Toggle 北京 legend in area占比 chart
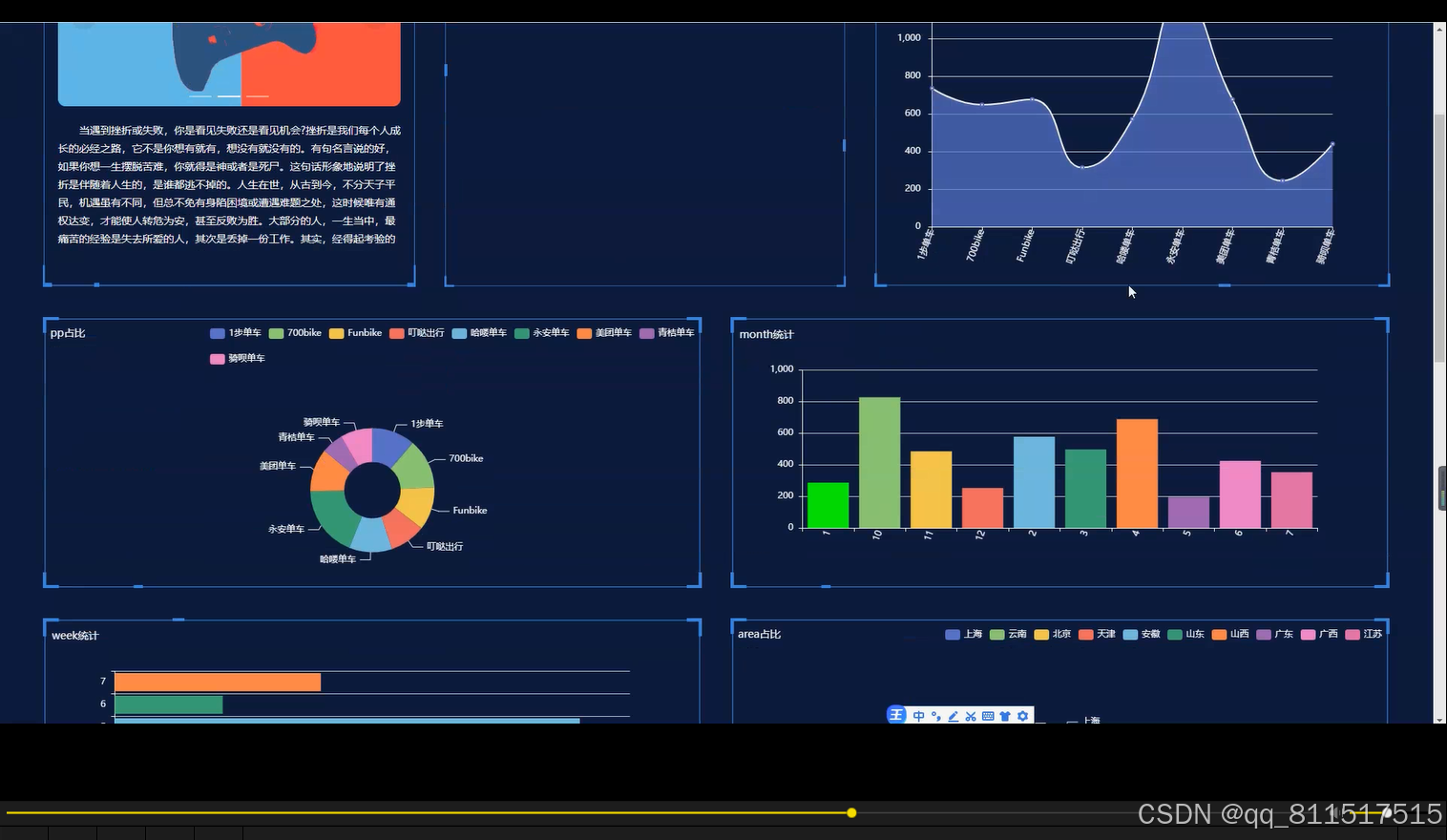Screen dimensions: 1447x840 [x=1053, y=634]
